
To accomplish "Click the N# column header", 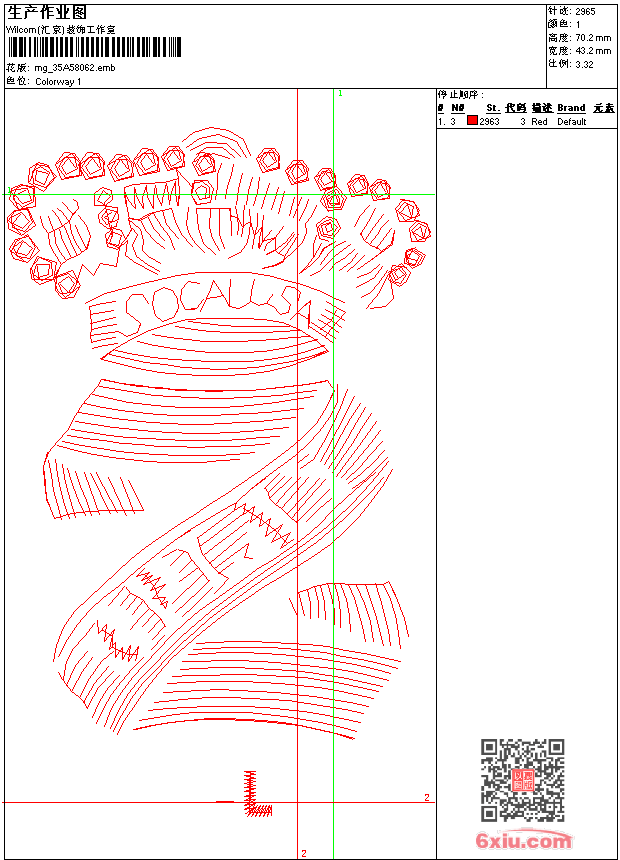I will point(458,108).
